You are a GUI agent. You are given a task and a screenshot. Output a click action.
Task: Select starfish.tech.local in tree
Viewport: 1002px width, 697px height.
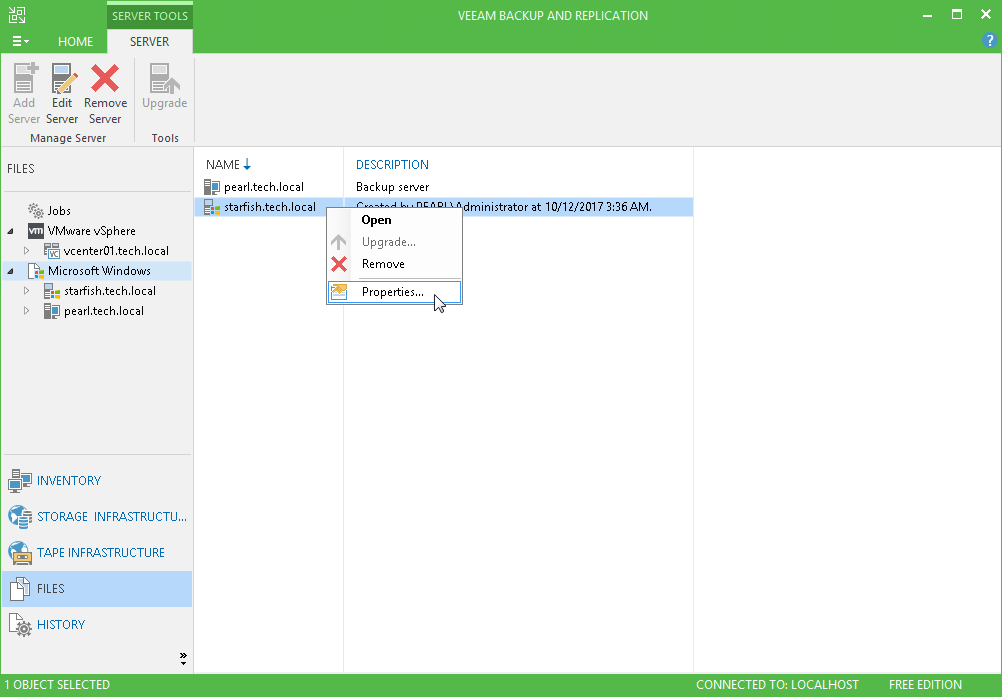tap(110, 291)
